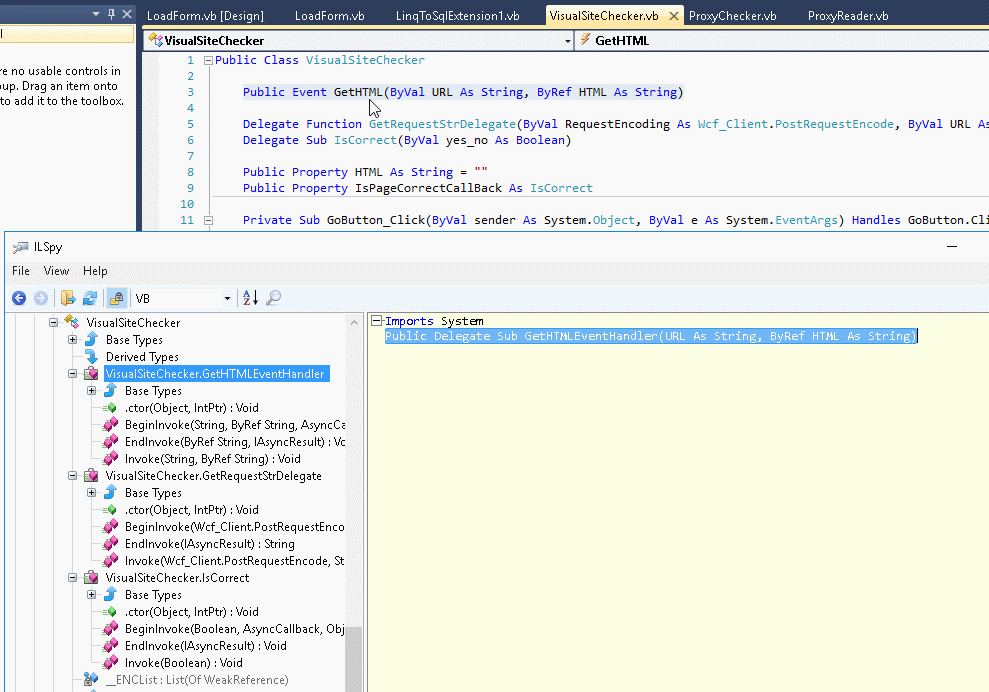This screenshot has height=692, width=989.
Task: Open the ILSpy Search magnifier icon
Action: click(x=273, y=298)
